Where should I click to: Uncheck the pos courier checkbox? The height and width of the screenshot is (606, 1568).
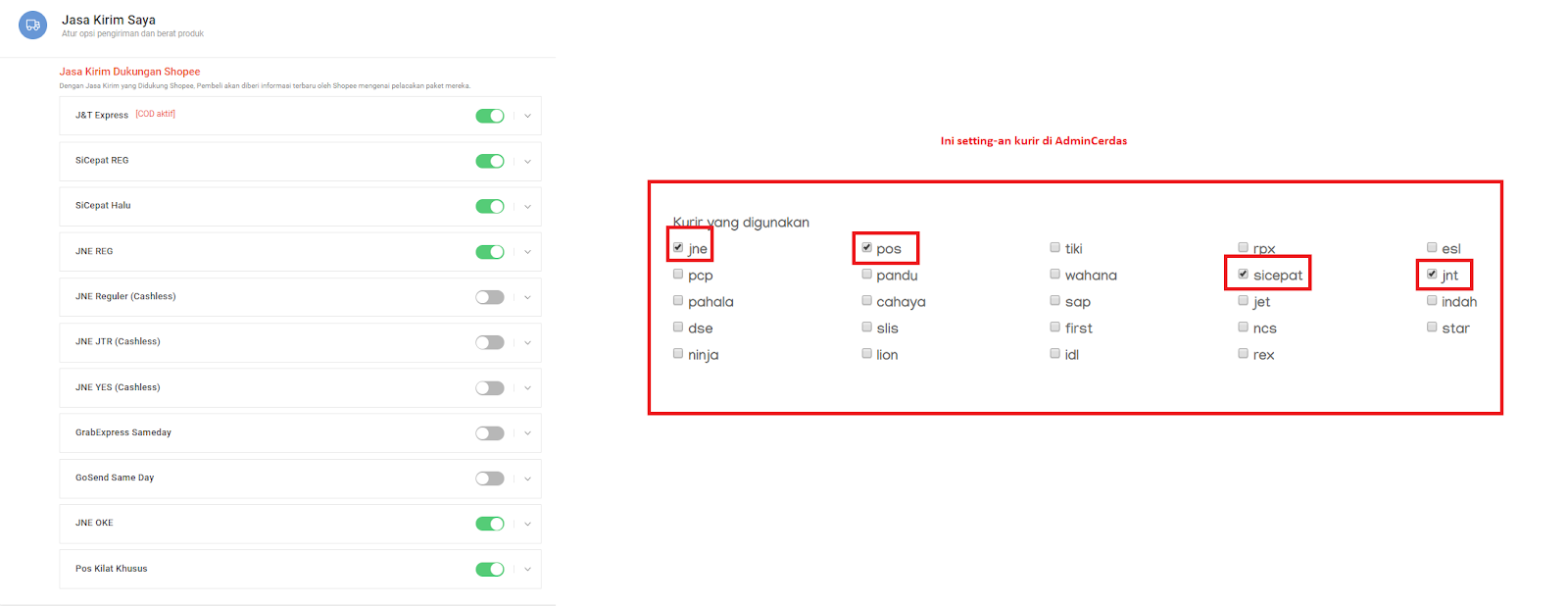click(866, 247)
